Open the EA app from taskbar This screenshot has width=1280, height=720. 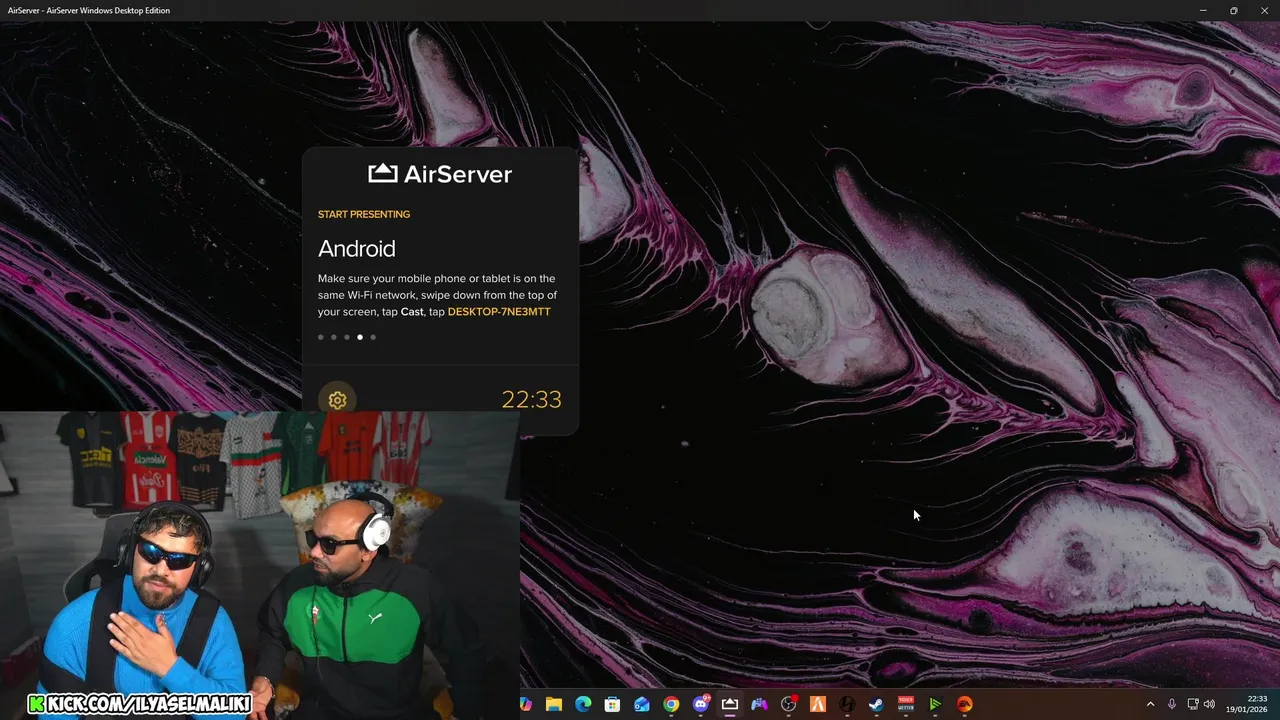point(965,705)
